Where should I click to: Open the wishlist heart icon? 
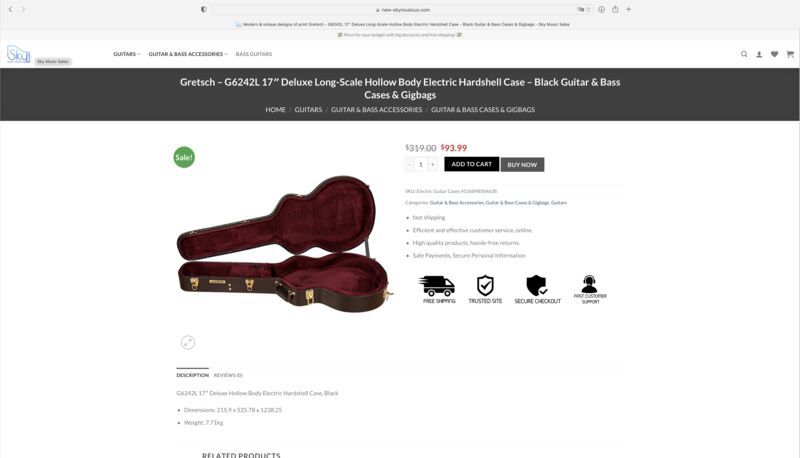click(774, 54)
